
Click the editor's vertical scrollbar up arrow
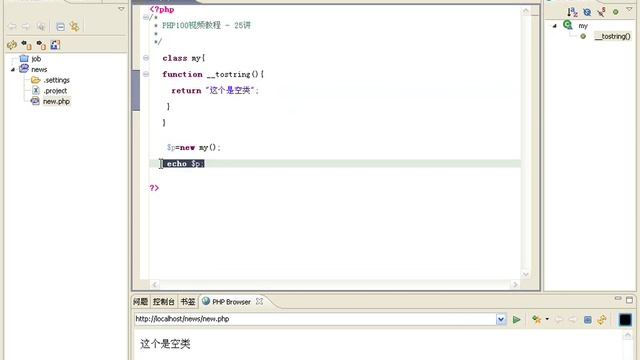coord(526,11)
